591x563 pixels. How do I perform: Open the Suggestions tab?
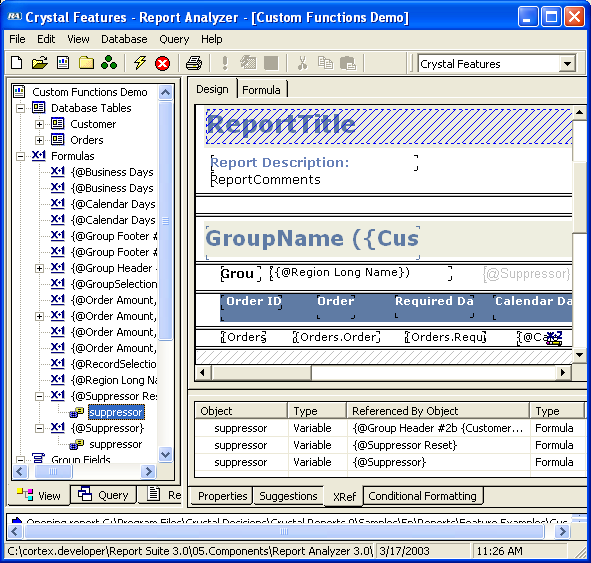pyautogui.click(x=288, y=496)
